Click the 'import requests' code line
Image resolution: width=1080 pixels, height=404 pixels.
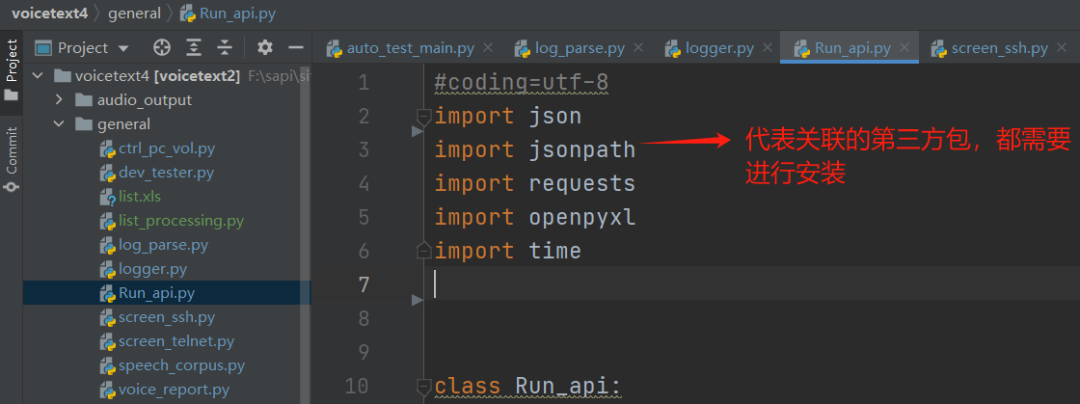tap(534, 184)
